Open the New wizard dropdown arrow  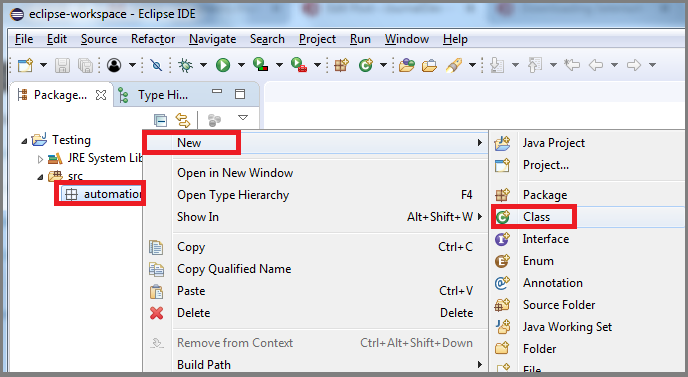coord(43,65)
